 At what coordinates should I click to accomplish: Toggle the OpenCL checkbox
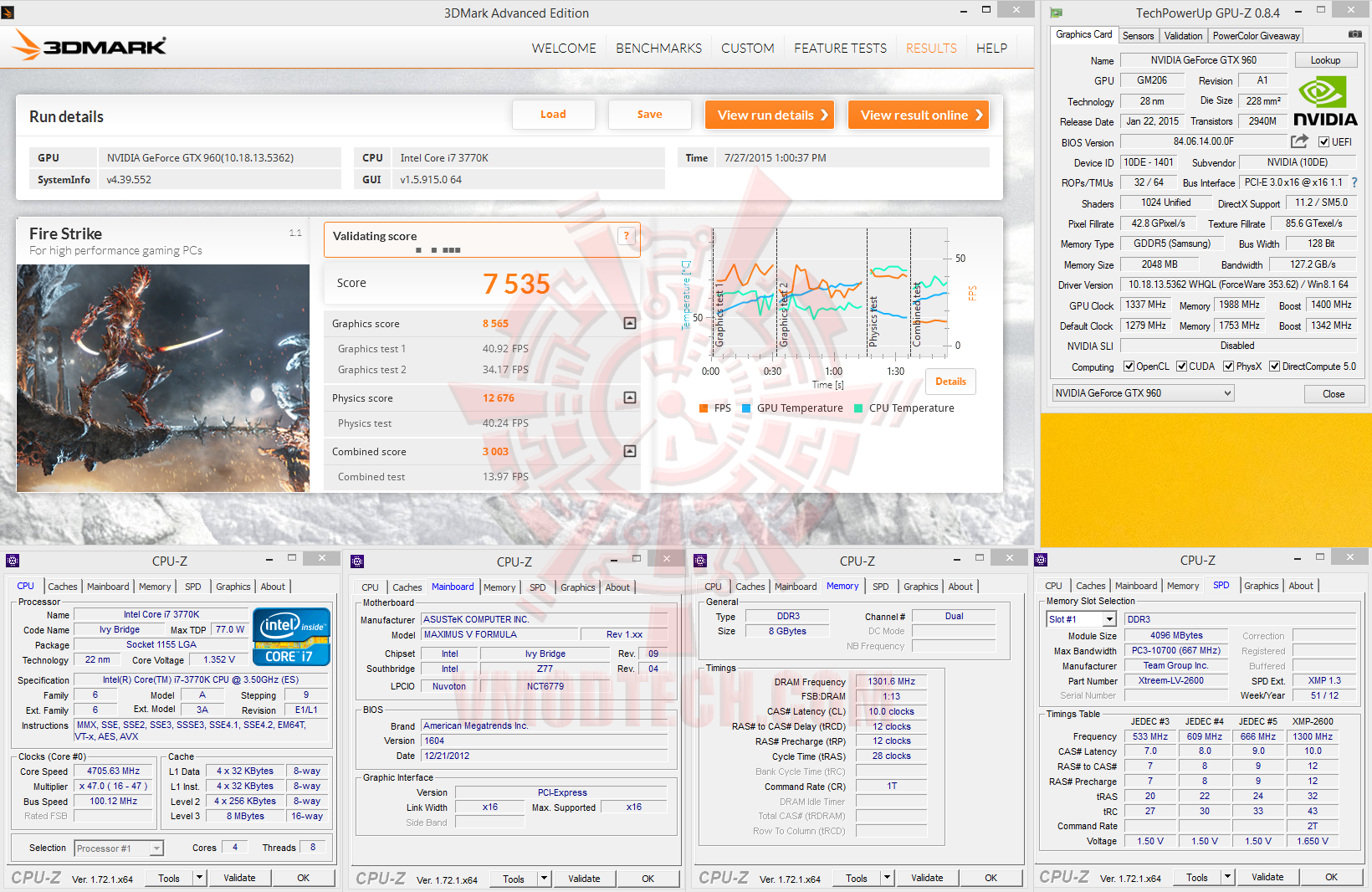[x=1129, y=367]
